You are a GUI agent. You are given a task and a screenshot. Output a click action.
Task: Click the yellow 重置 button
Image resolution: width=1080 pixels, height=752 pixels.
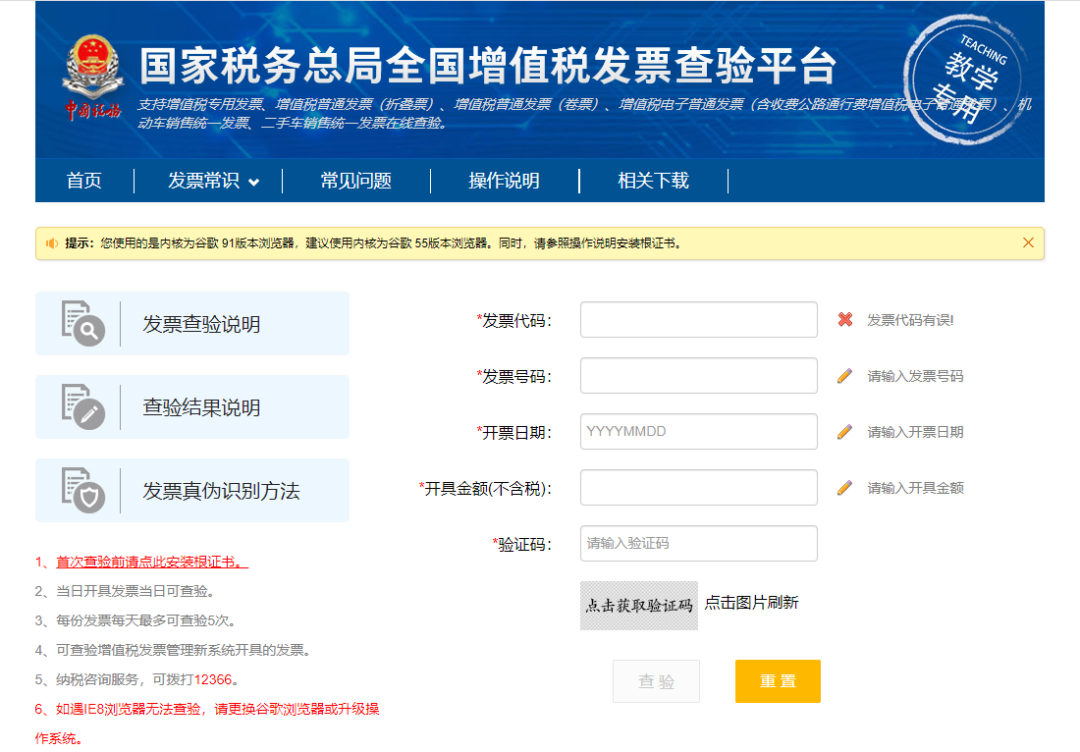[x=777, y=680]
